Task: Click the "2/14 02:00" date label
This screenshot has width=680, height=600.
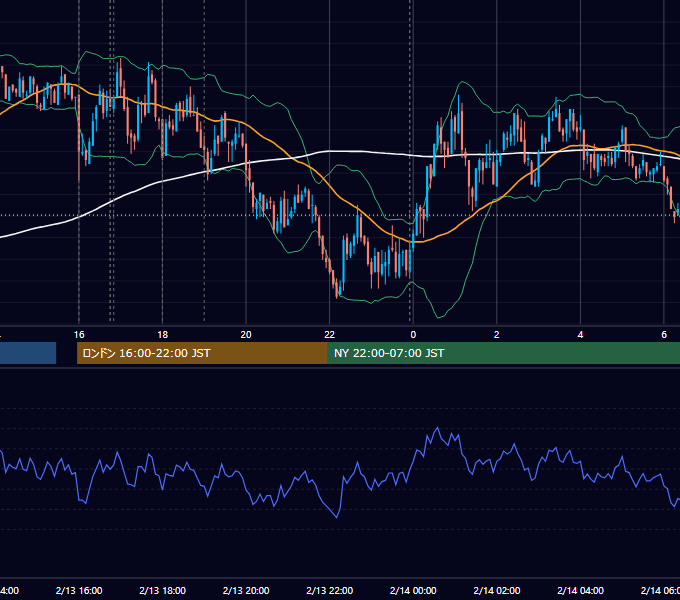Action: 497,590
